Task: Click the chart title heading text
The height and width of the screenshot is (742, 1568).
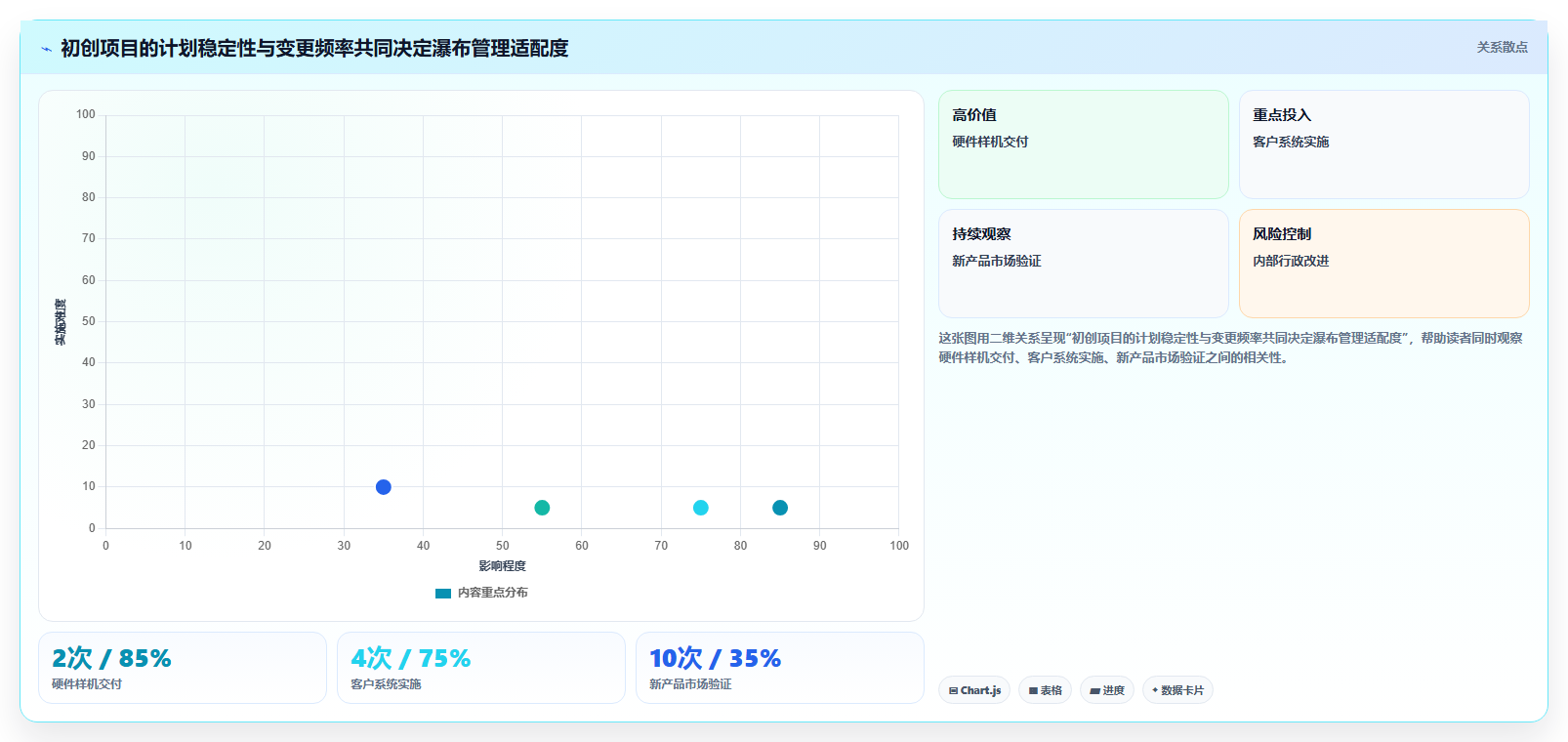Action: pyautogui.click(x=314, y=48)
